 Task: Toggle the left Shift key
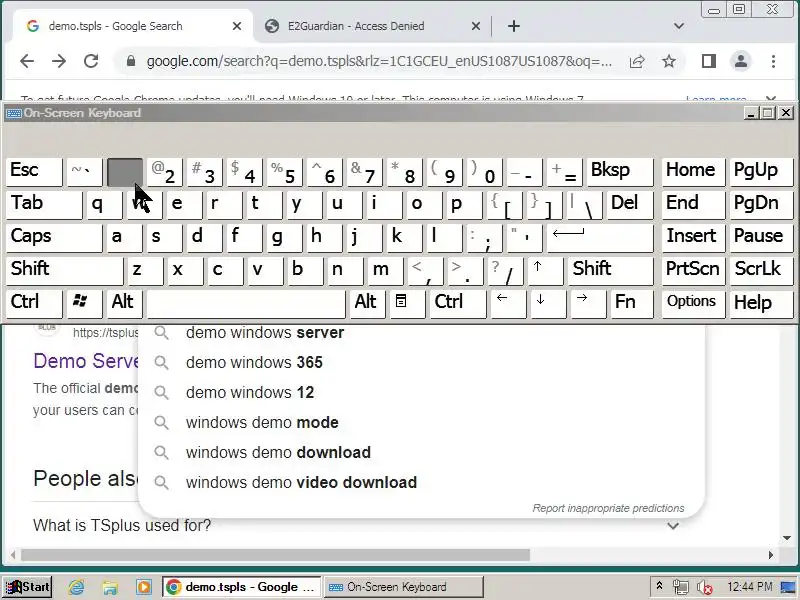pyautogui.click(x=65, y=270)
